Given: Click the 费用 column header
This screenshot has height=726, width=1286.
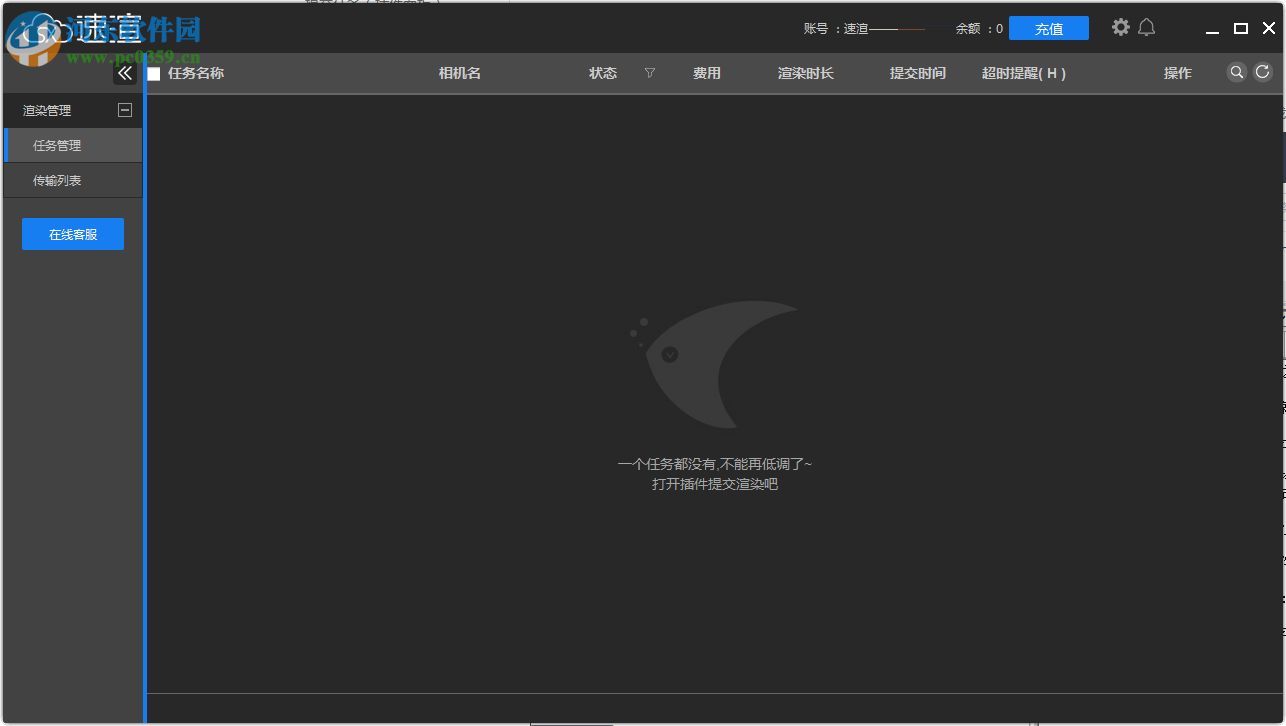Looking at the screenshot, I should pos(707,72).
